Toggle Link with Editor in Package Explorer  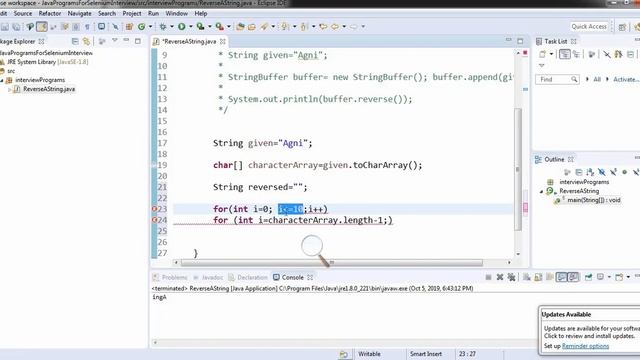[x=86, y=41]
